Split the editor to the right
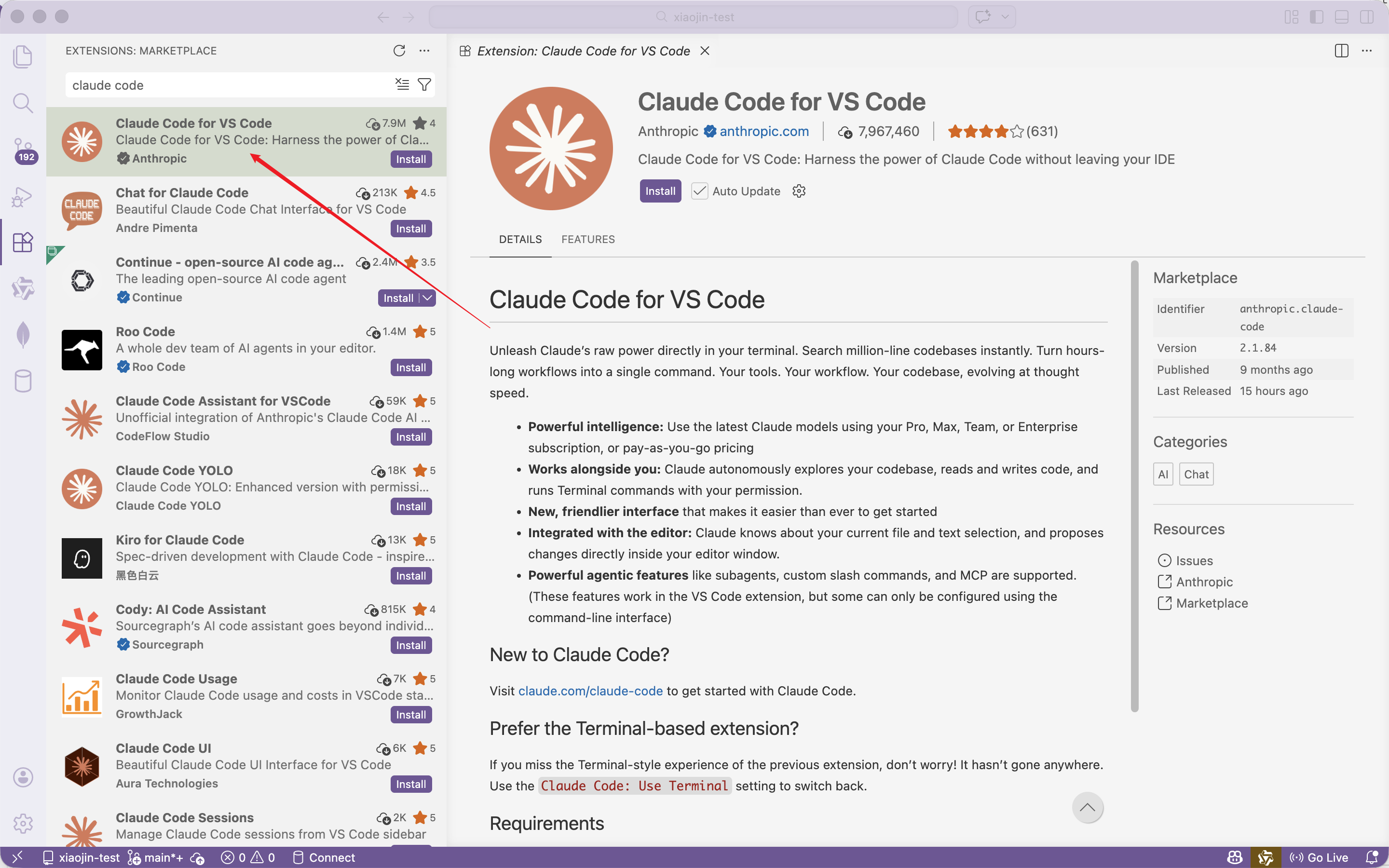Screen dimensions: 1389x868 1341,51
